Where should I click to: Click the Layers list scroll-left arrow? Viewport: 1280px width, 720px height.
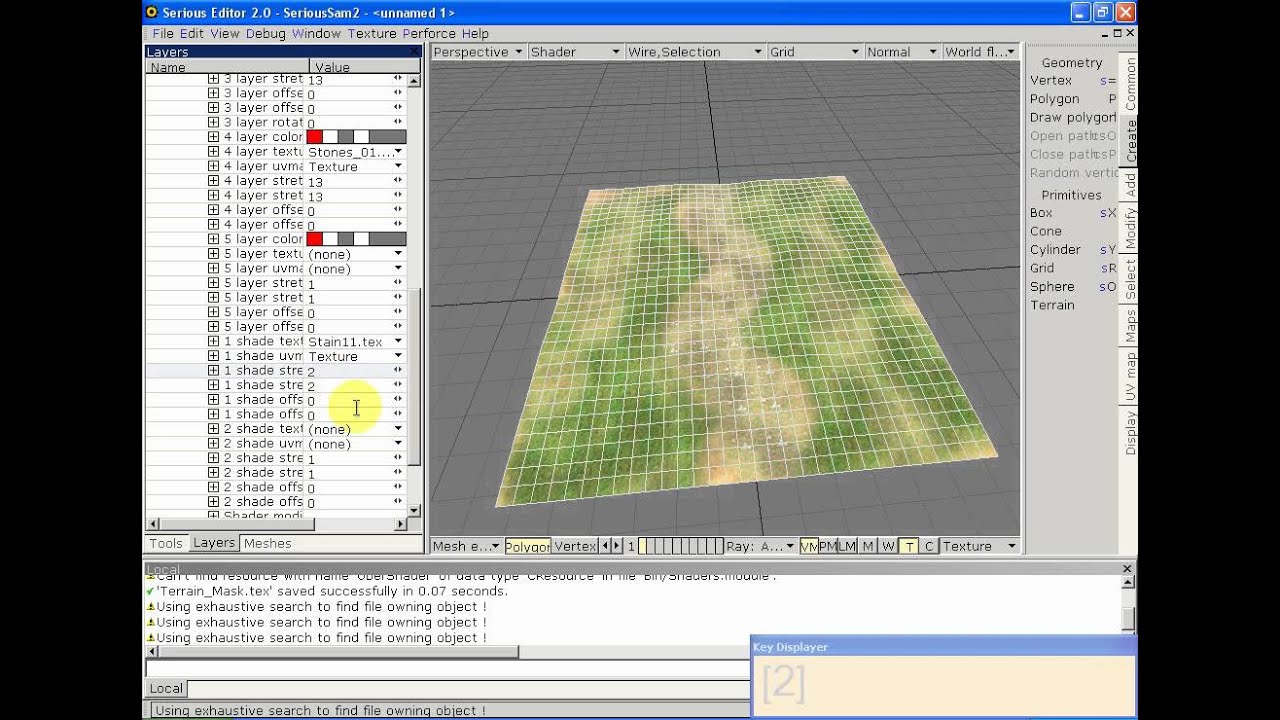pyautogui.click(x=153, y=524)
